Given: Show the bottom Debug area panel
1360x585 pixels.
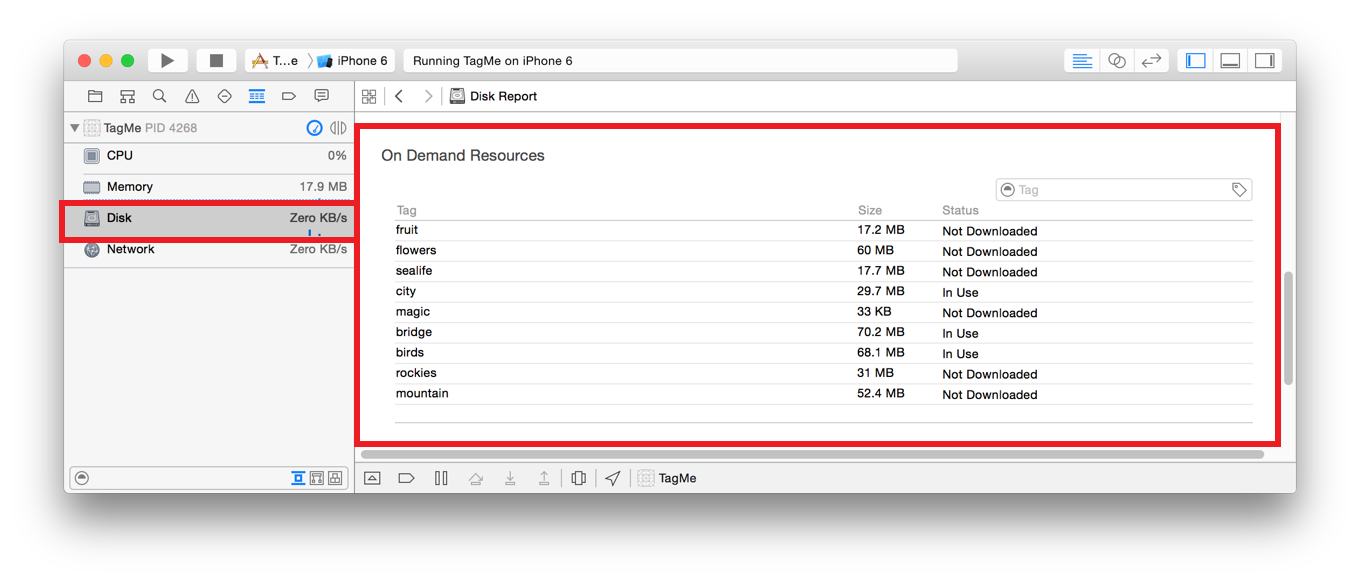Looking at the screenshot, I should [1230, 61].
